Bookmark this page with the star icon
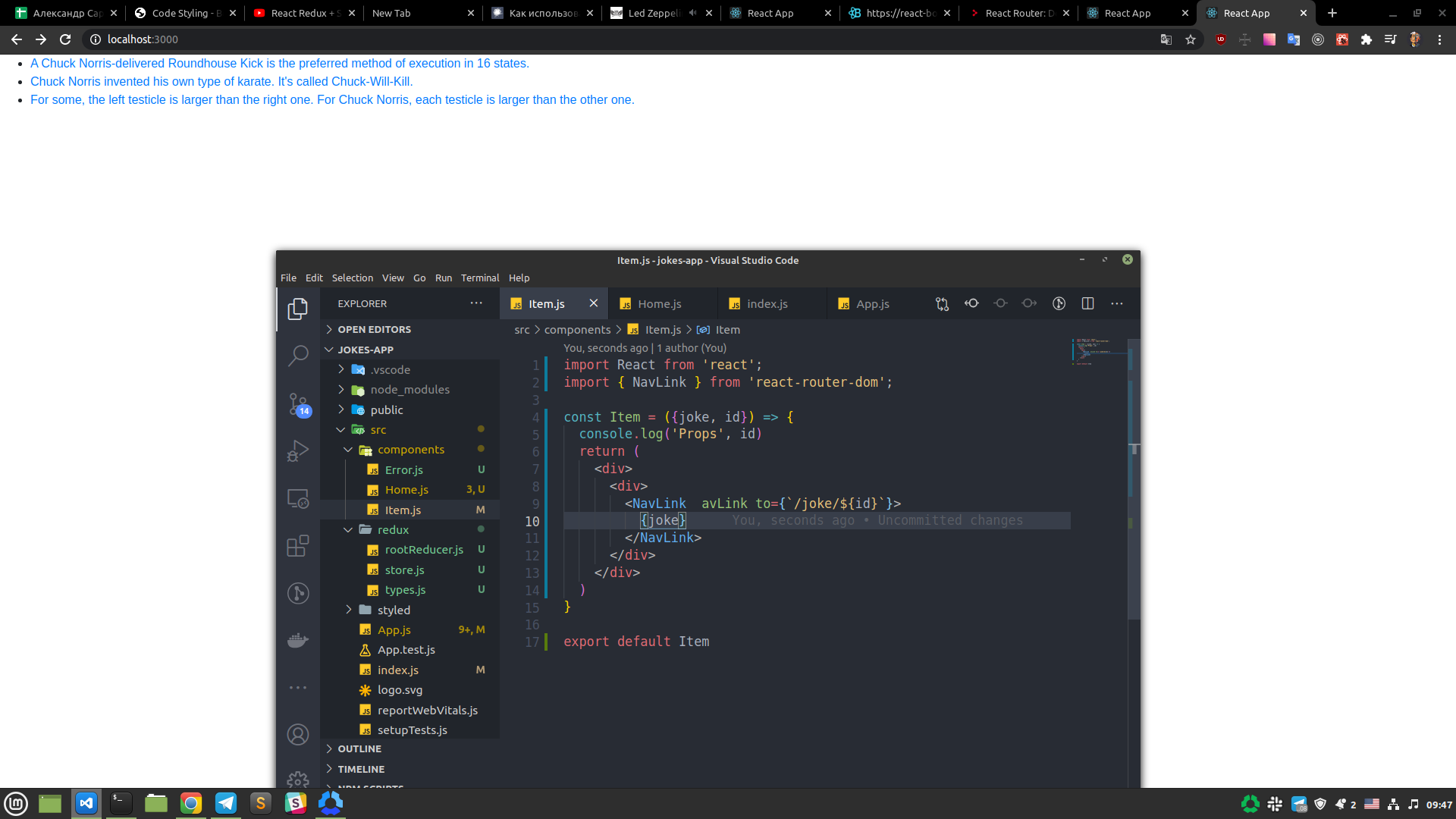This screenshot has height=819, width=1456. pos(1191,39)
